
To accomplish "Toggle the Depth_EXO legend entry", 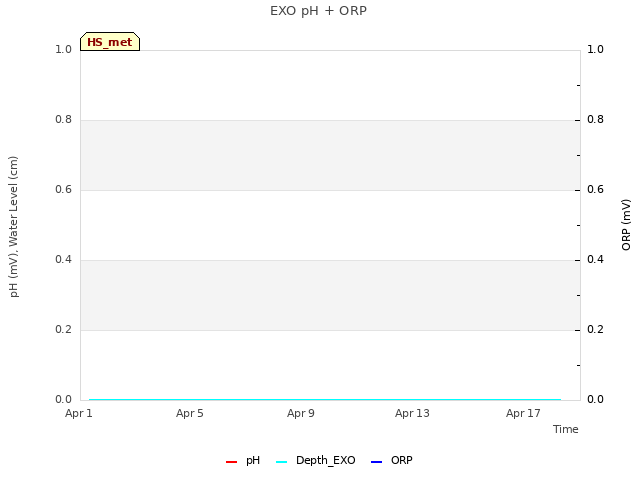I will 316,460.
